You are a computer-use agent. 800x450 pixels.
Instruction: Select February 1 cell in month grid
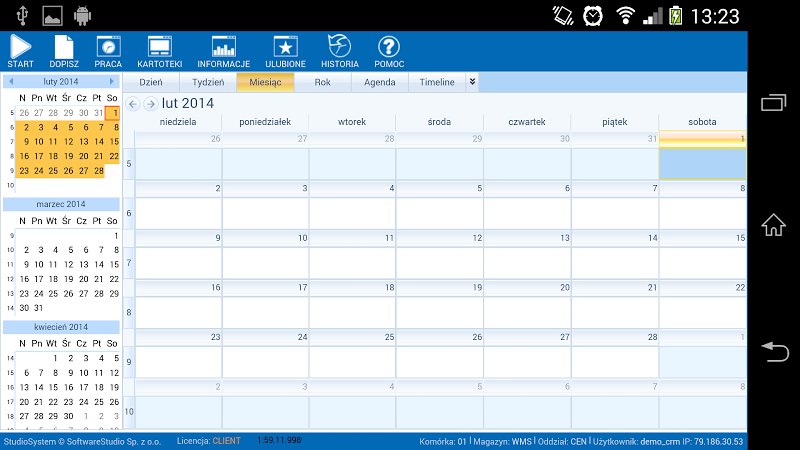703,156
